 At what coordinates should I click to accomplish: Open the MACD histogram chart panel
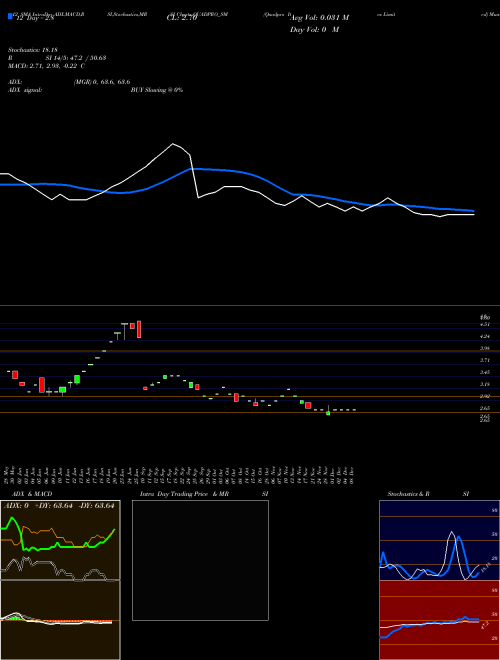point(60,620)
